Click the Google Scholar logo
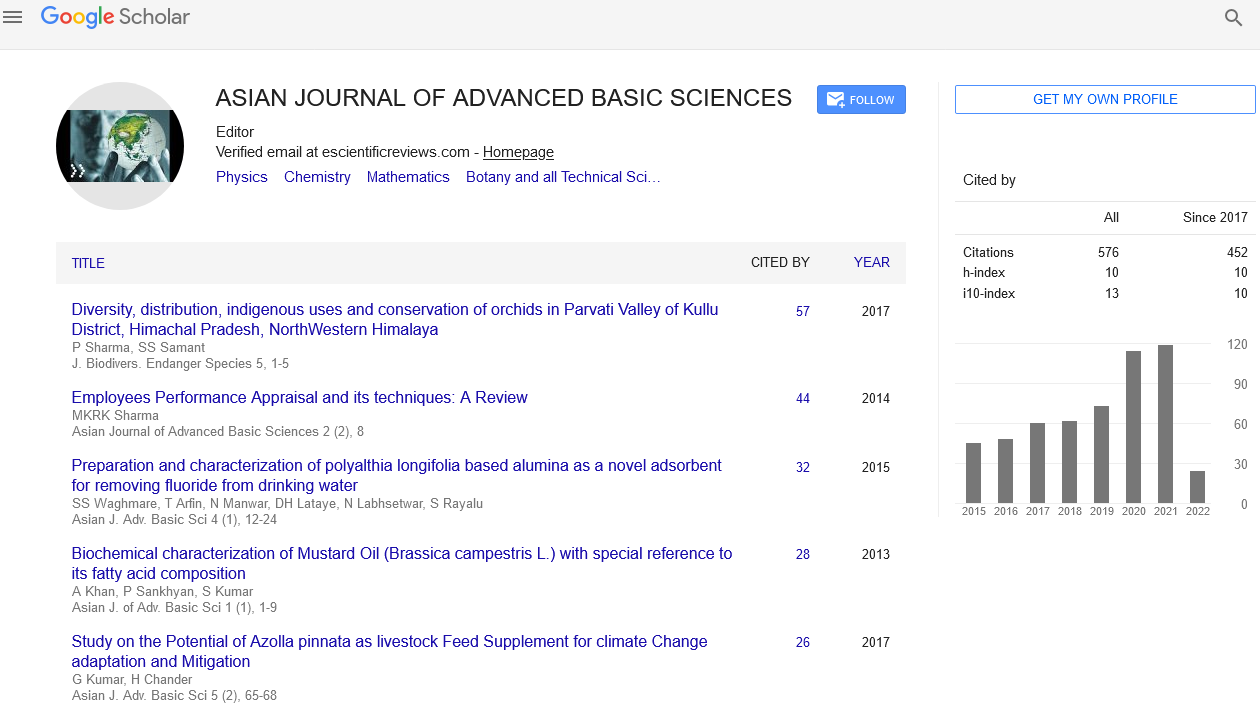Screen dimensions: 1260x711 [115, 17]
